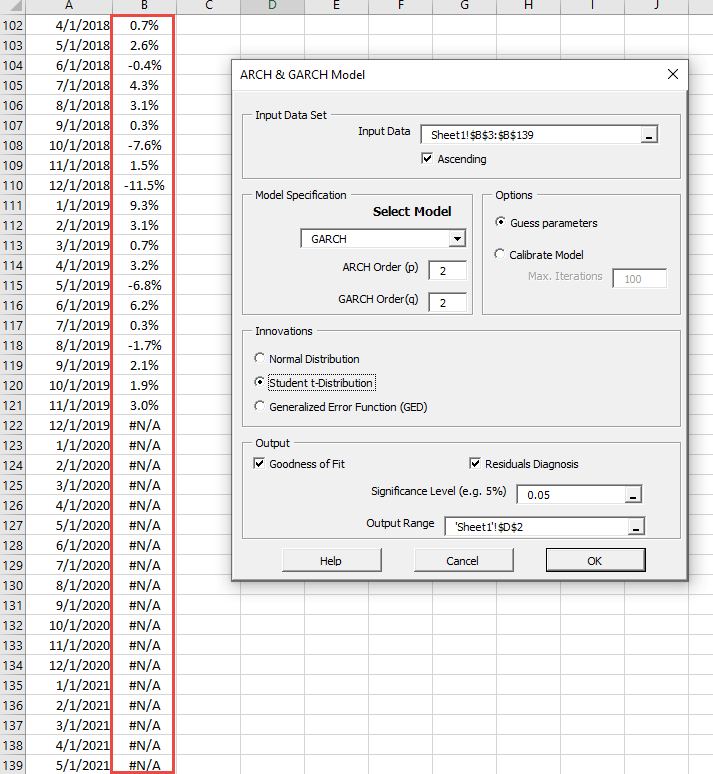
Task: Toggle the Residuals Diagnosis checkbox
Action: click(x=476, y=464)
